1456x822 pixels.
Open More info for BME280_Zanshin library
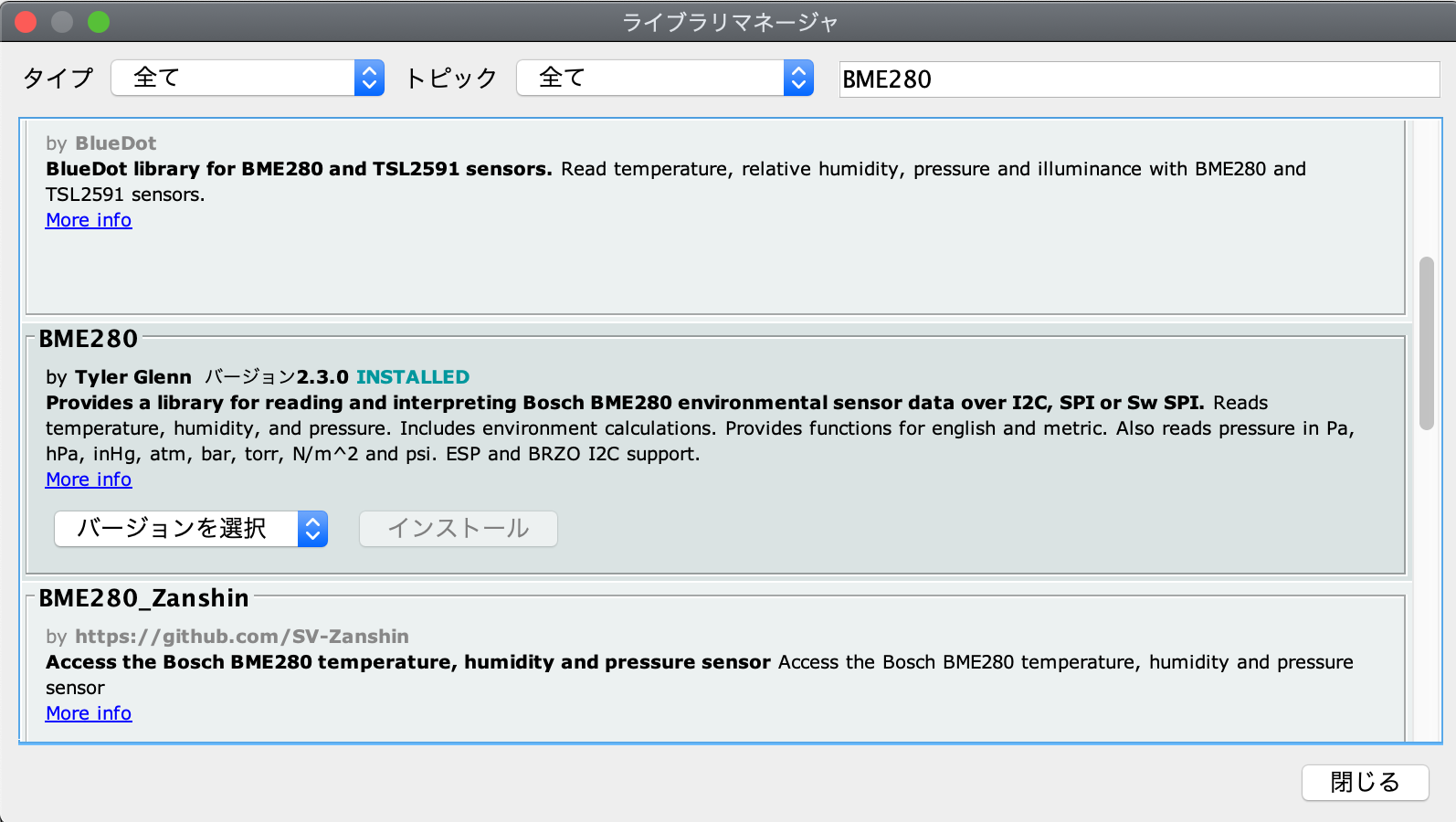pos(89,713)
